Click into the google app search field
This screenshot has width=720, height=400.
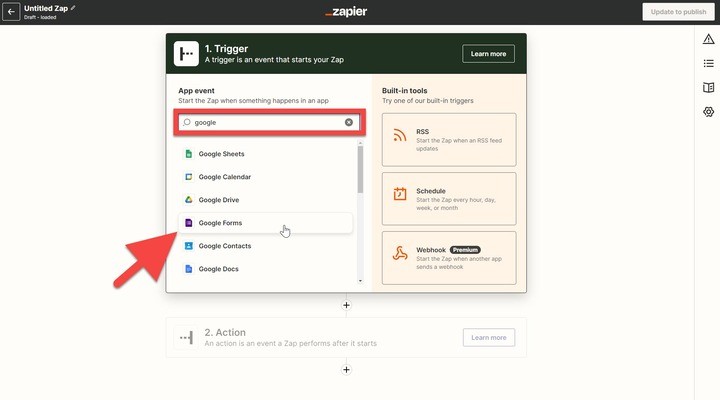[269, 122]
